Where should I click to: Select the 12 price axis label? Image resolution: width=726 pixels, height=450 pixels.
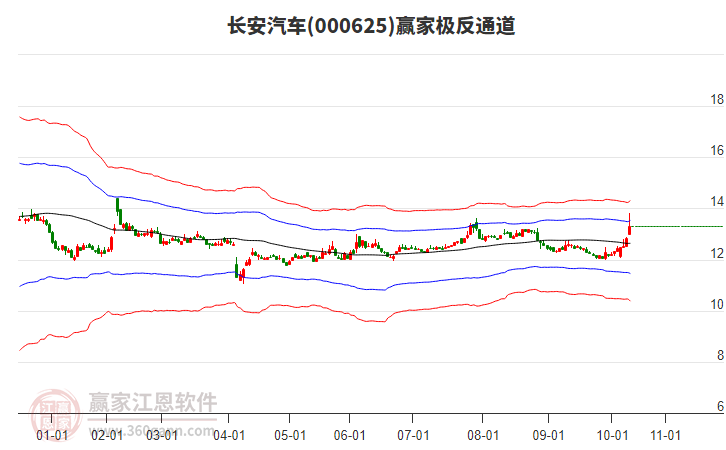pyautogui.click(x=717, y=253)
